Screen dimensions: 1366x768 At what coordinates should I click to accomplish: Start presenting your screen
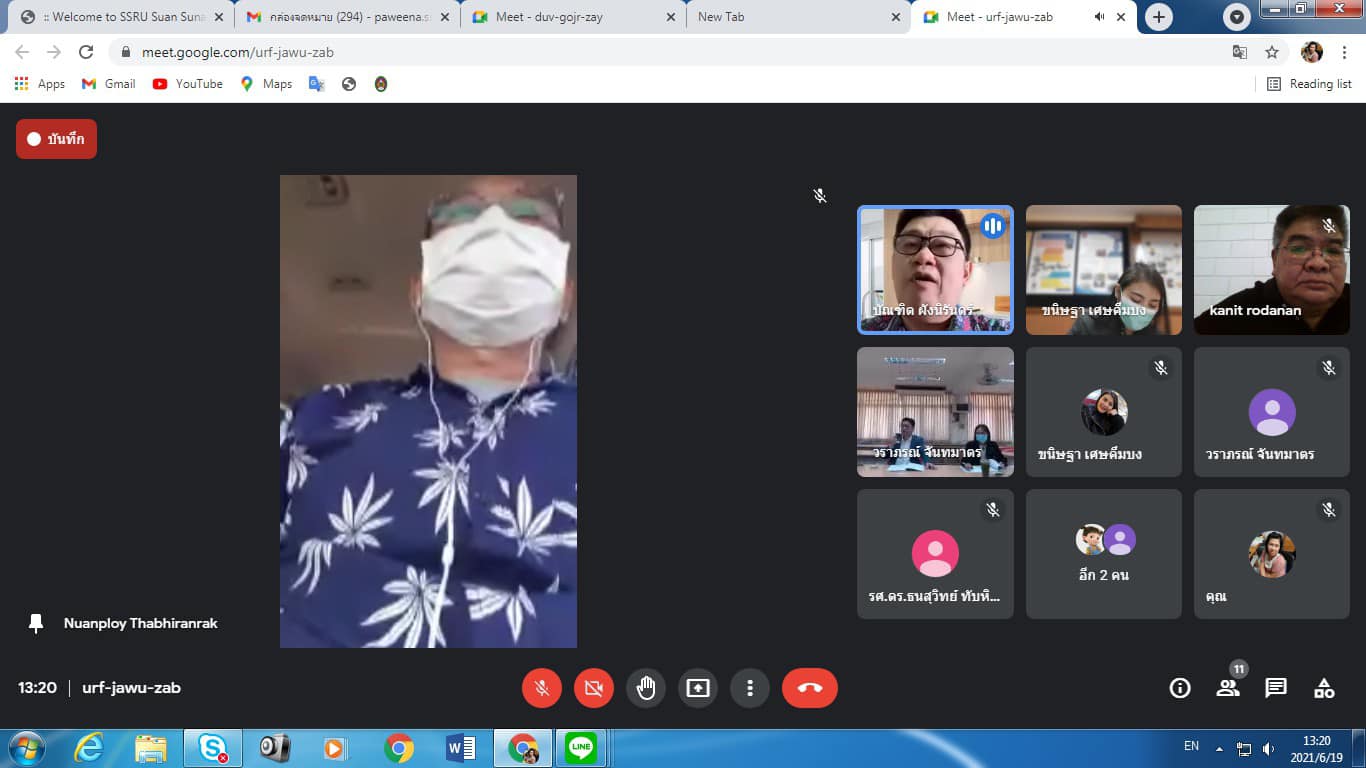(697, 688)
